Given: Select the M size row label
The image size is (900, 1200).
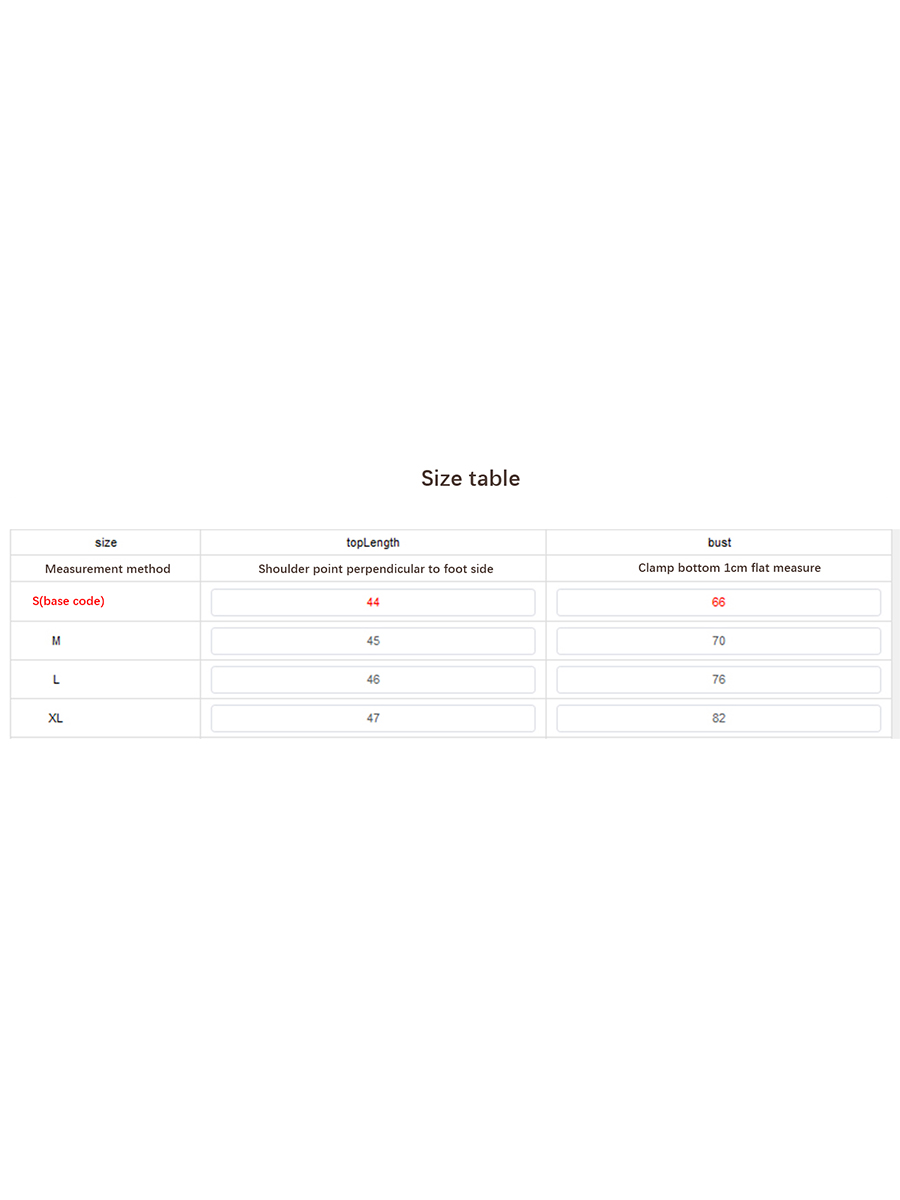Looking at the screenshot, I should click(x=56, y=640).
